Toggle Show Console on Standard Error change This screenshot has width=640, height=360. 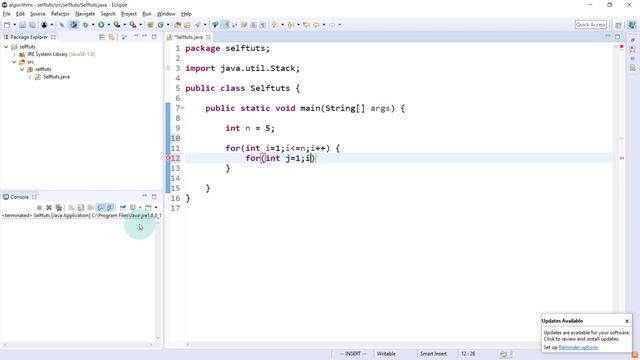[110, 208]
